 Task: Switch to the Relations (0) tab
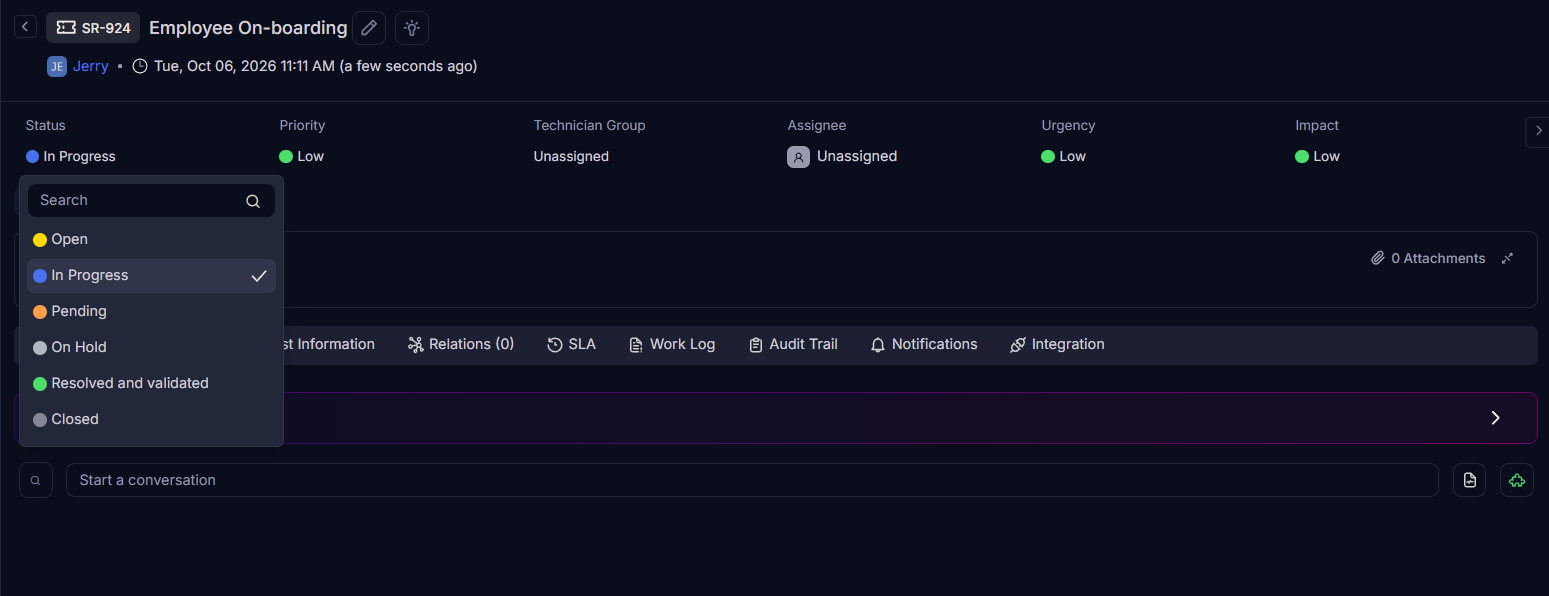tap(461, 344)
